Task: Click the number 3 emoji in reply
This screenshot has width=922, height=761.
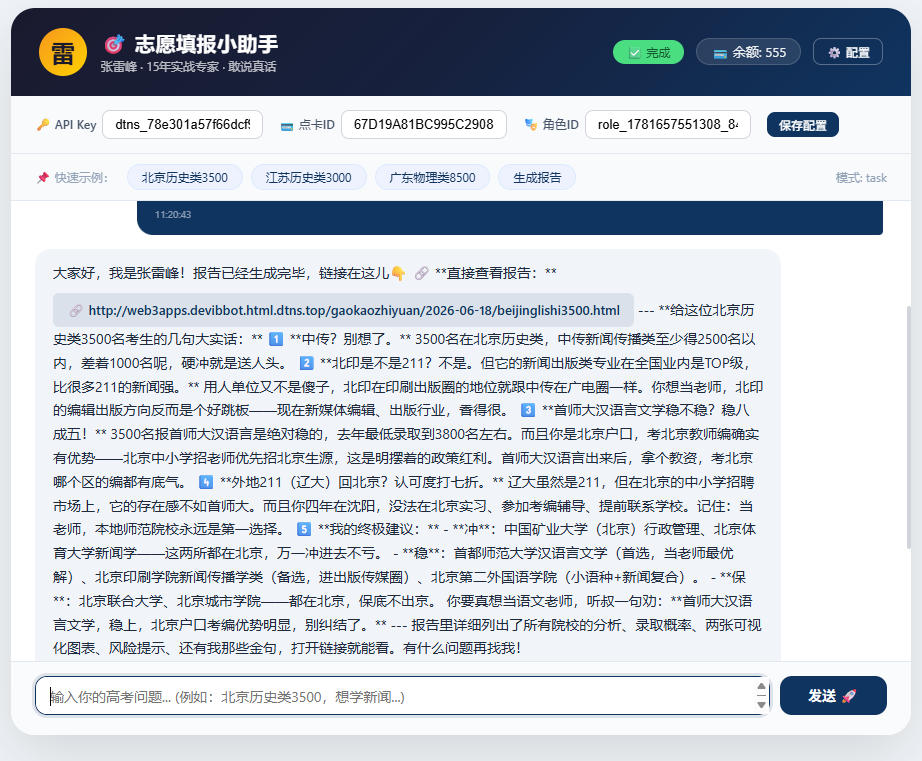Action: (528, 410)
